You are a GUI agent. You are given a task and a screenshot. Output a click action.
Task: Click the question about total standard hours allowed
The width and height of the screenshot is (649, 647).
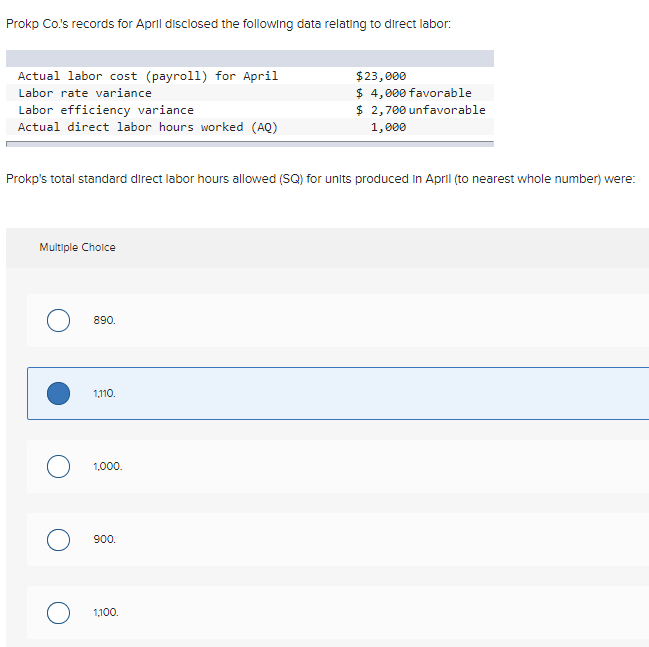(x=320, y=178)
